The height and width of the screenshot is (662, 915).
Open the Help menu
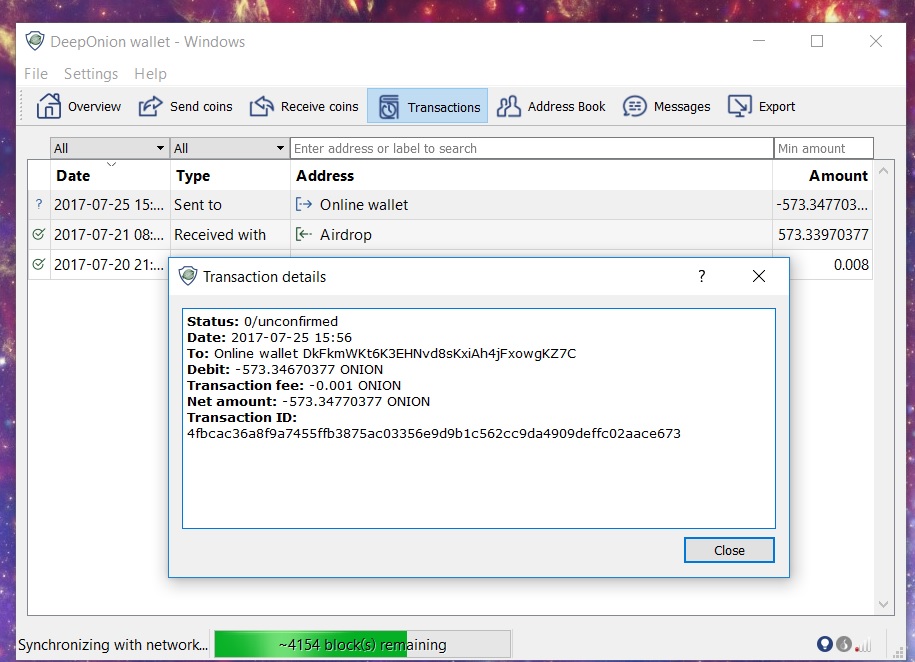(151, 74)
